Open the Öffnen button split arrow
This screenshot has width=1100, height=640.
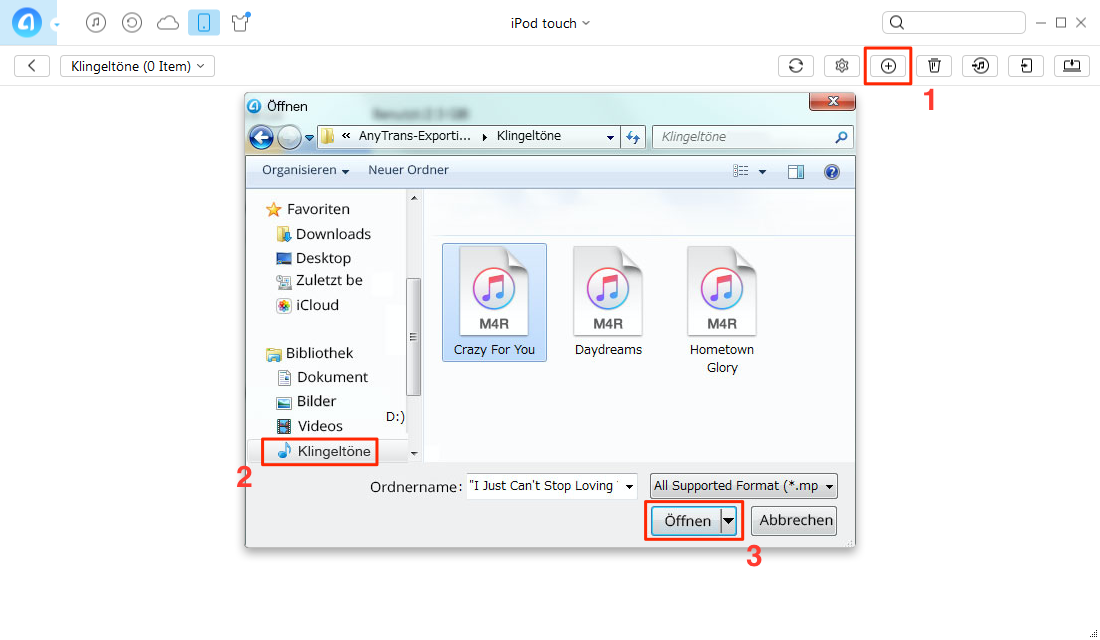[x=728, y=521]
